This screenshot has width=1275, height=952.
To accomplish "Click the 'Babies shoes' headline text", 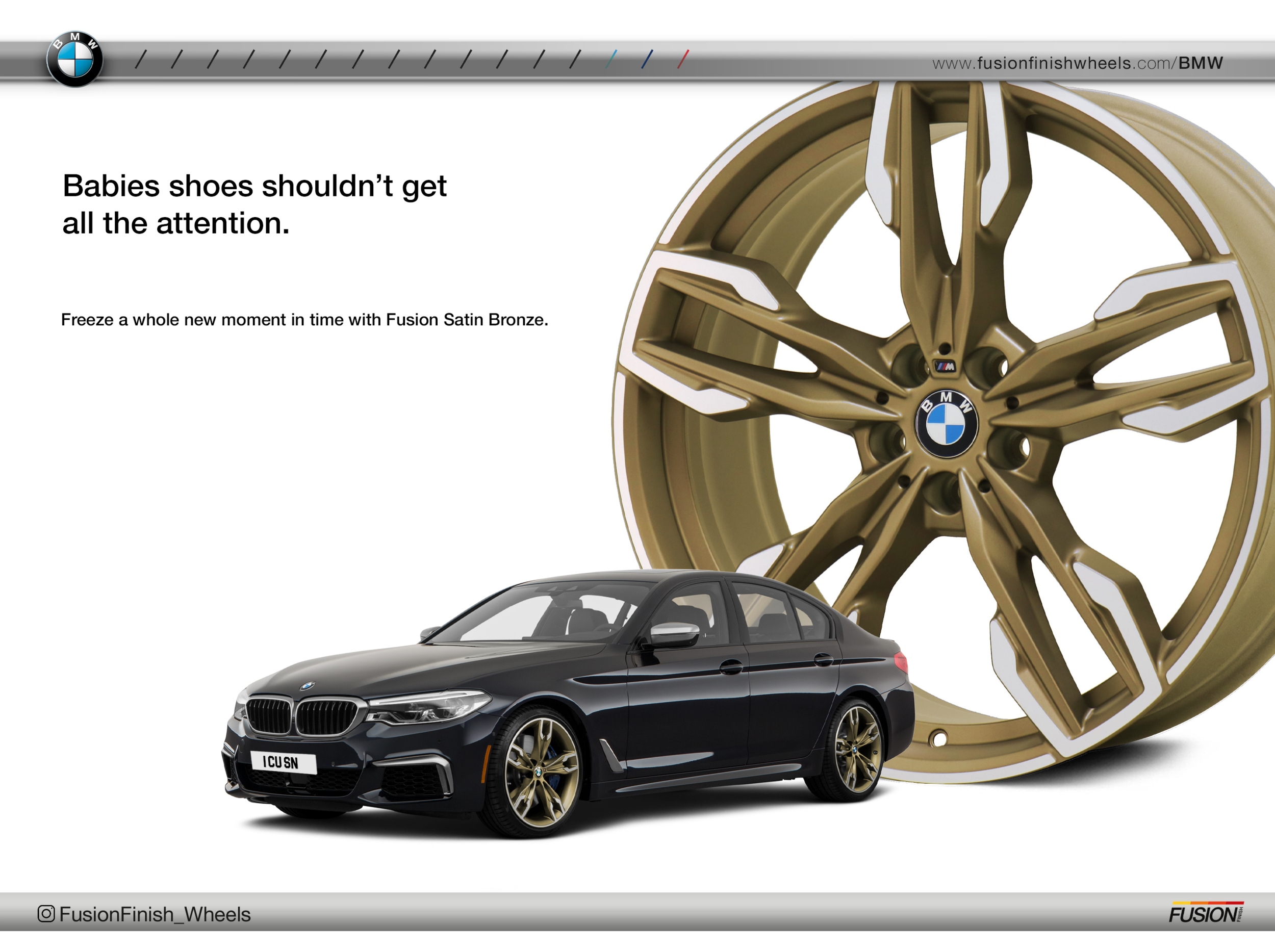I will [x=253, y=204].
